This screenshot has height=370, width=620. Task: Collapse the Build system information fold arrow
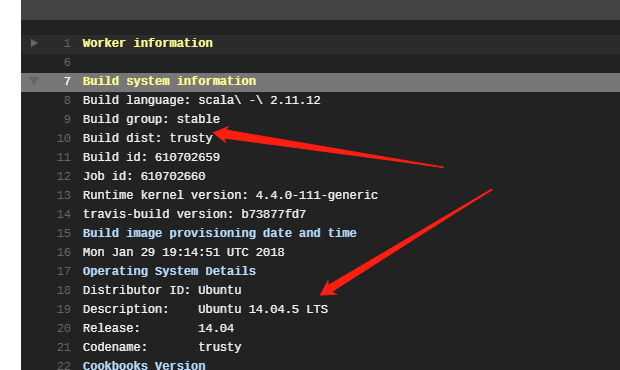click(x=34, y=81)
